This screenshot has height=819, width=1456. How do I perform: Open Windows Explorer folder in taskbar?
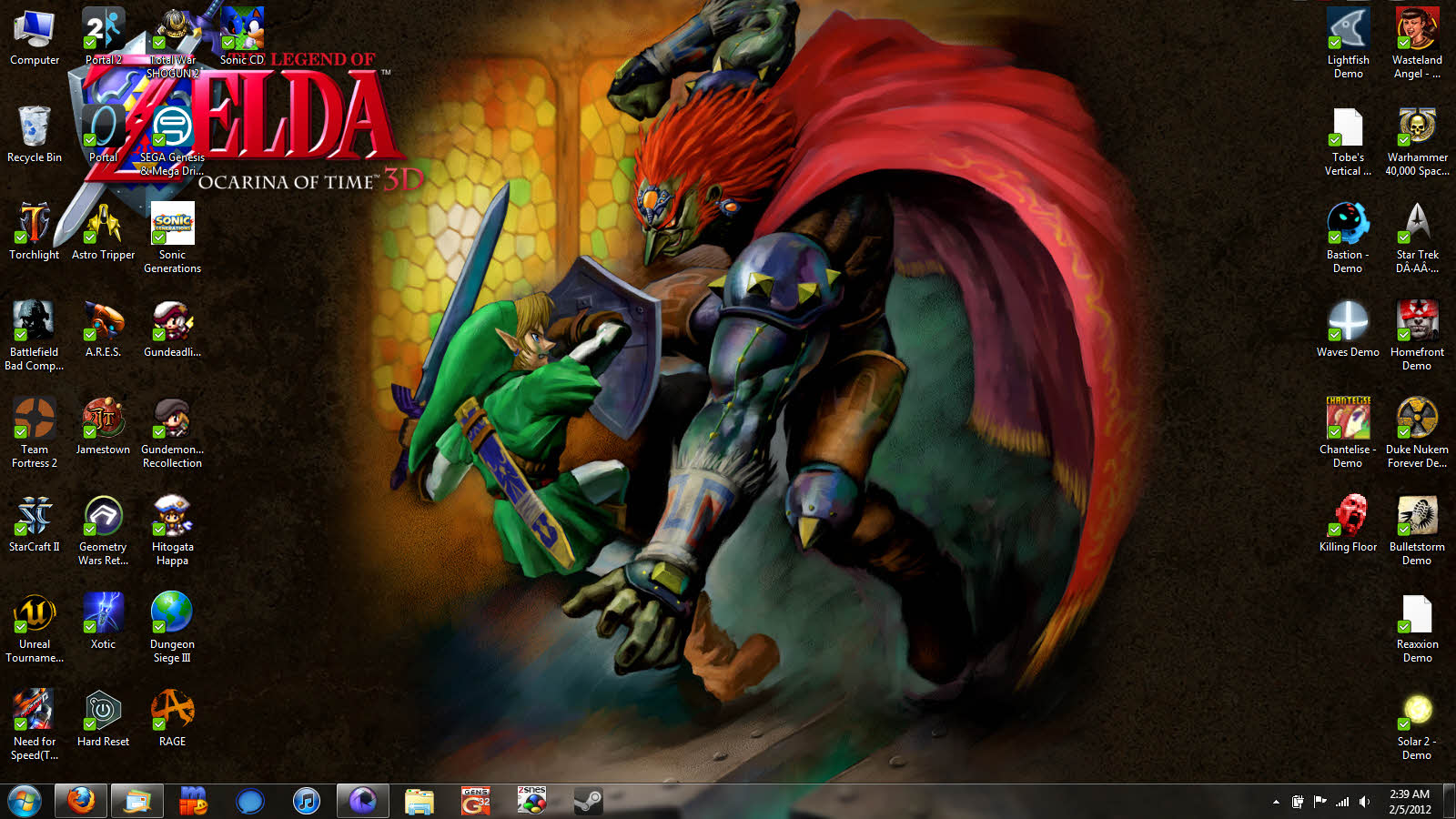click(x=420, y=801)
